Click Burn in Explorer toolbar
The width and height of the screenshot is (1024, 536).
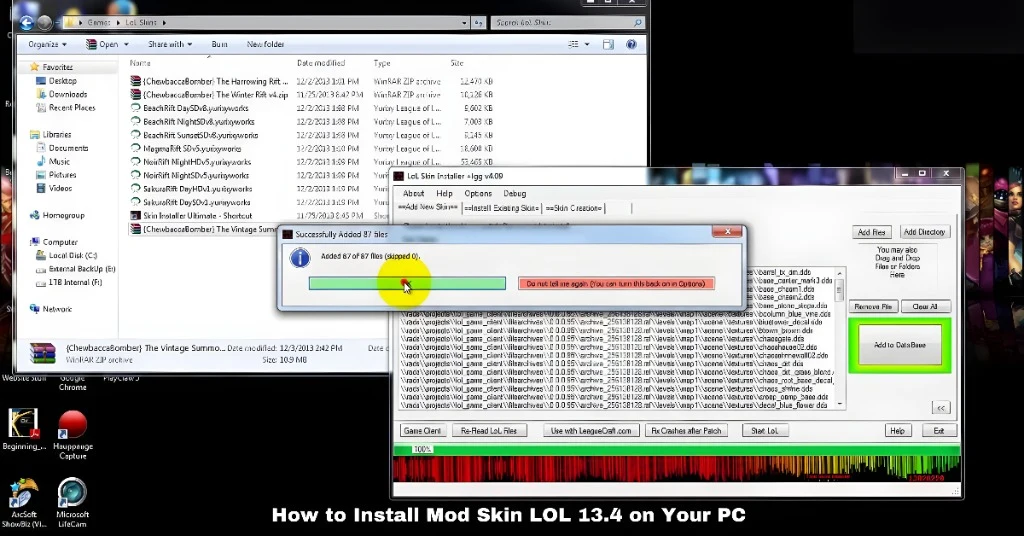219,44
